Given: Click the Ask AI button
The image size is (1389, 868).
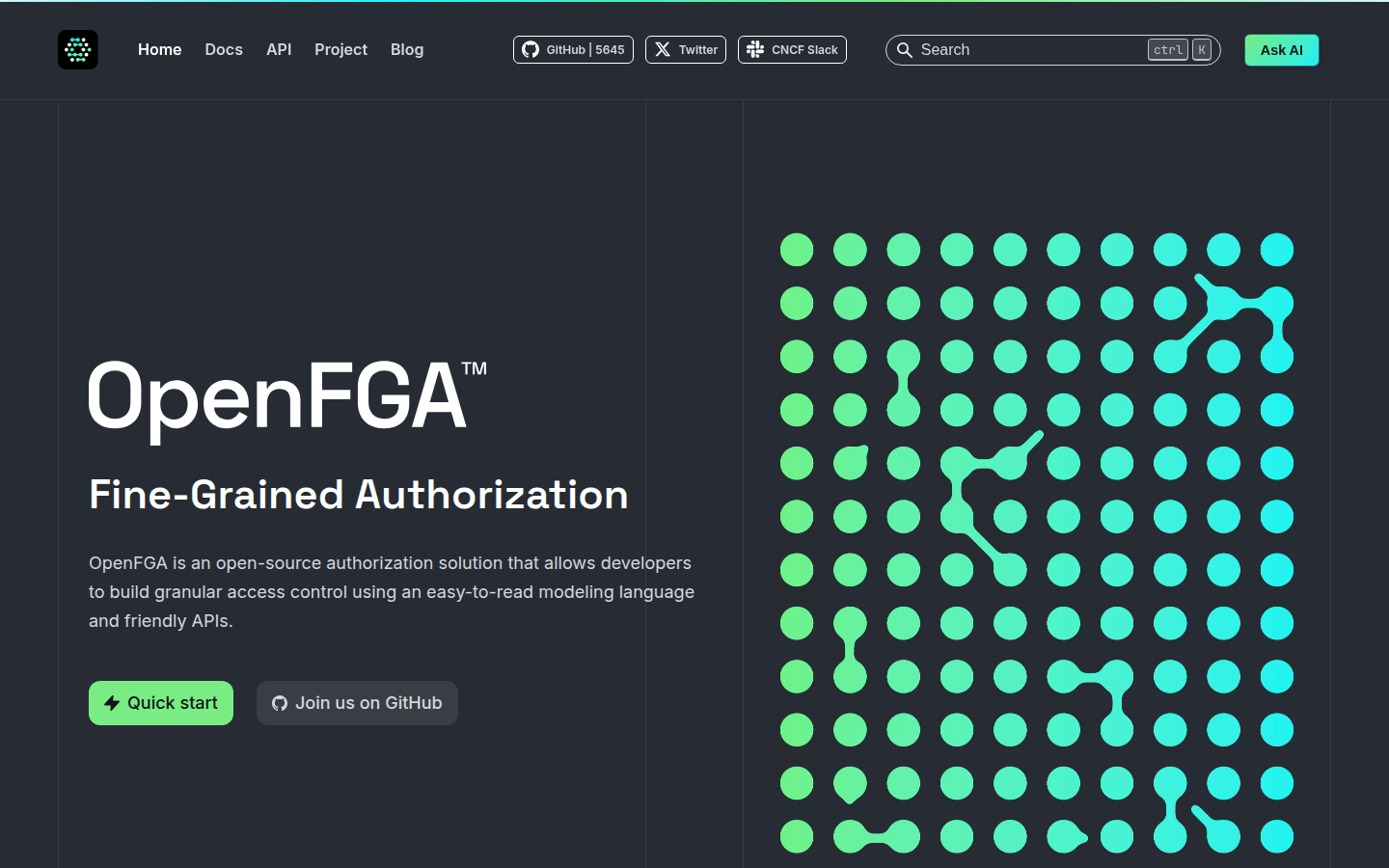Looking at the screenshot, I should coord(1281,50).
